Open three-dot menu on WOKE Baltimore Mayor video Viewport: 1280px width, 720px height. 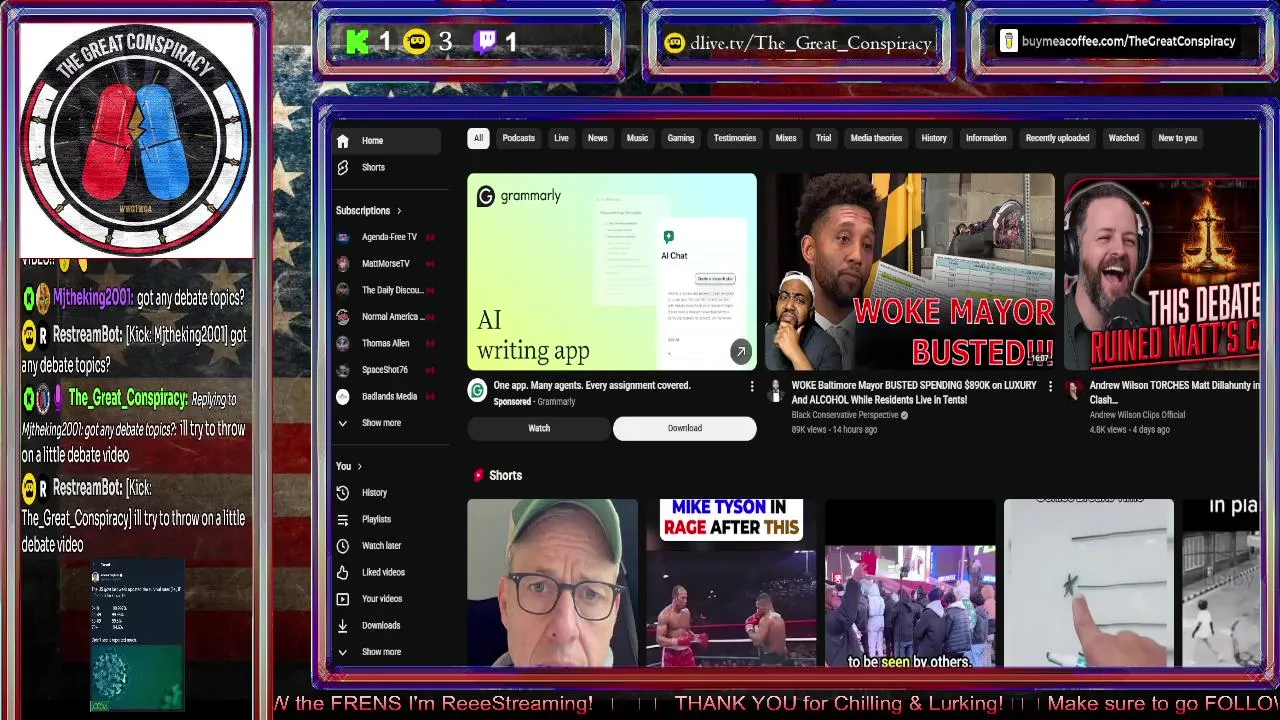coord(1050,386)
